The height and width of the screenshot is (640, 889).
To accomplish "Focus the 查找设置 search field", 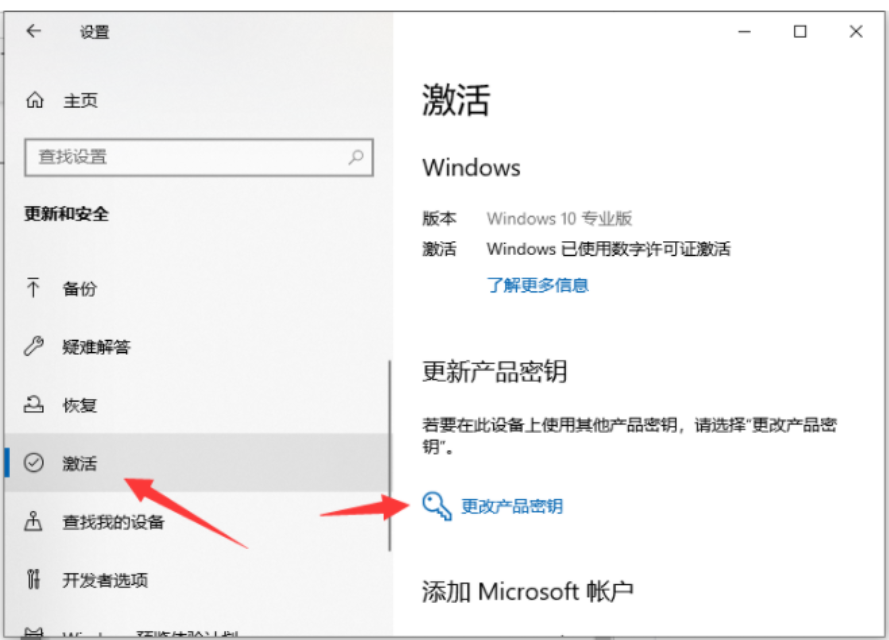I will coord(199,157).
